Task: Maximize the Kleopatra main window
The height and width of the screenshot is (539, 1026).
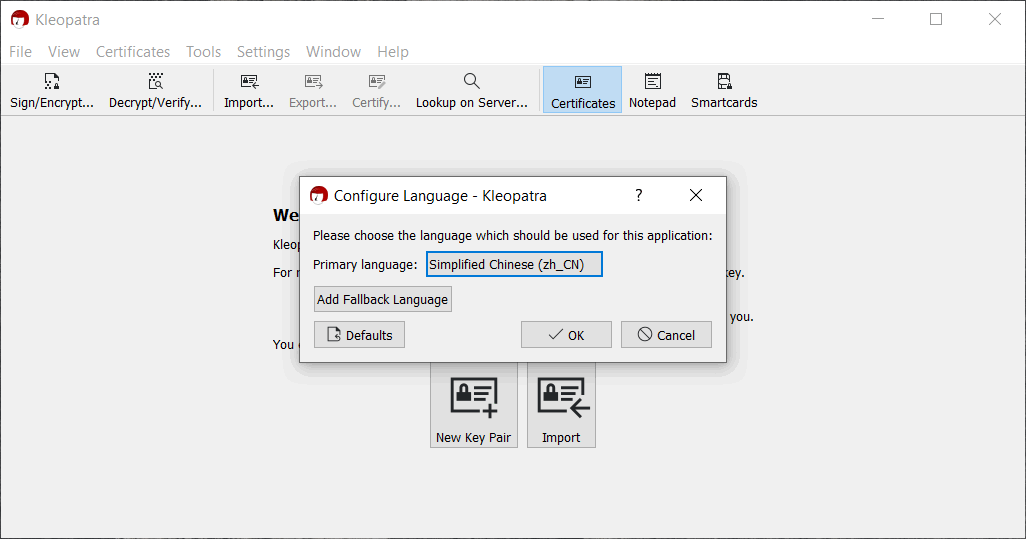Action: tap(936, 19)
